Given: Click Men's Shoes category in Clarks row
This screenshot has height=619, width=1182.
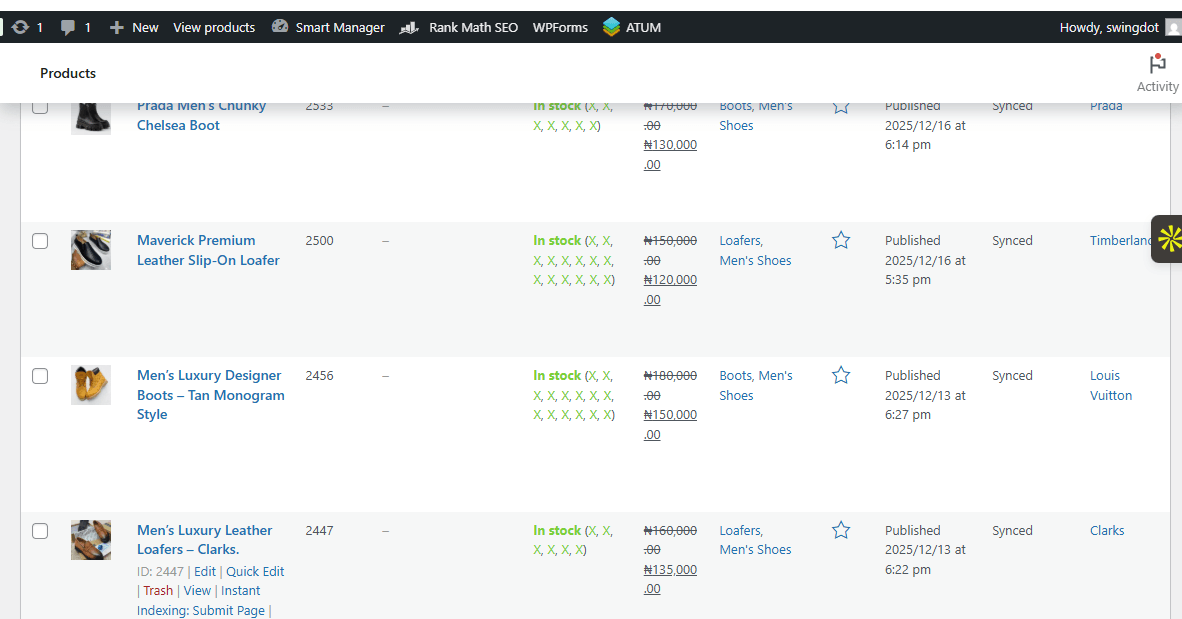Looking at the screenshot, I should click(755, 550).
